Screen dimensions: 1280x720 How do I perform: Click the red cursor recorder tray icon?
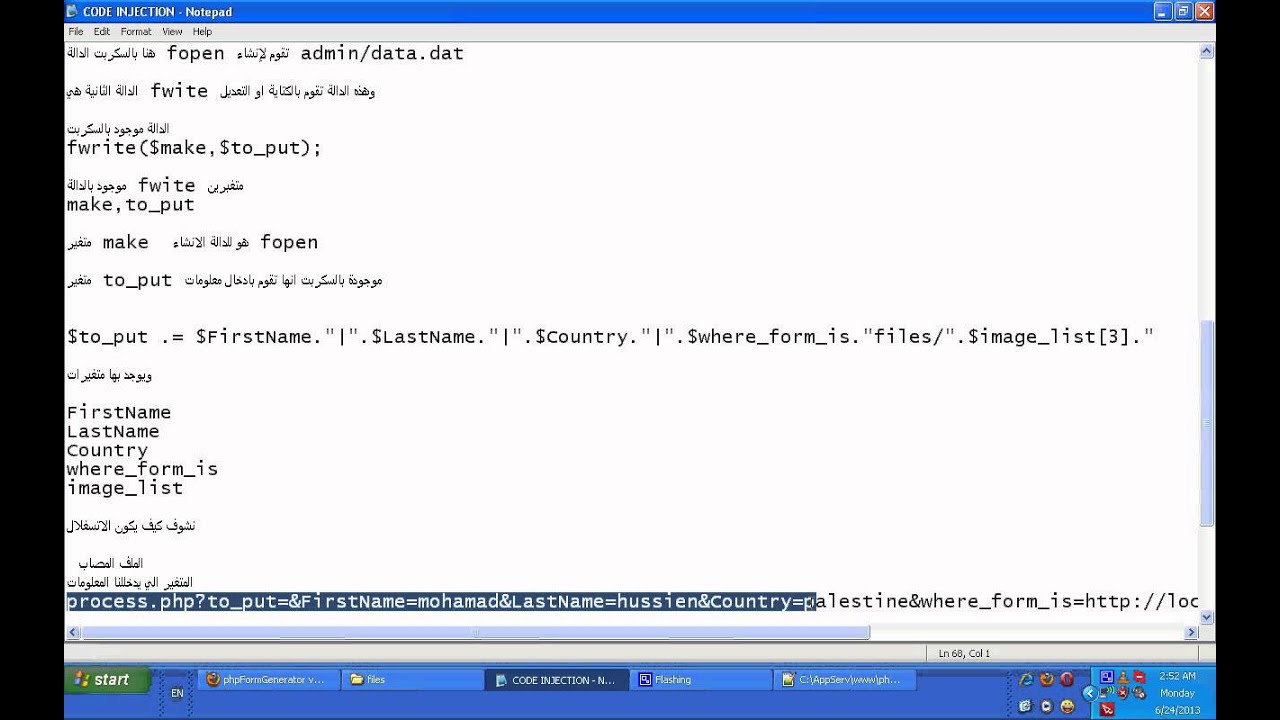1107,709
